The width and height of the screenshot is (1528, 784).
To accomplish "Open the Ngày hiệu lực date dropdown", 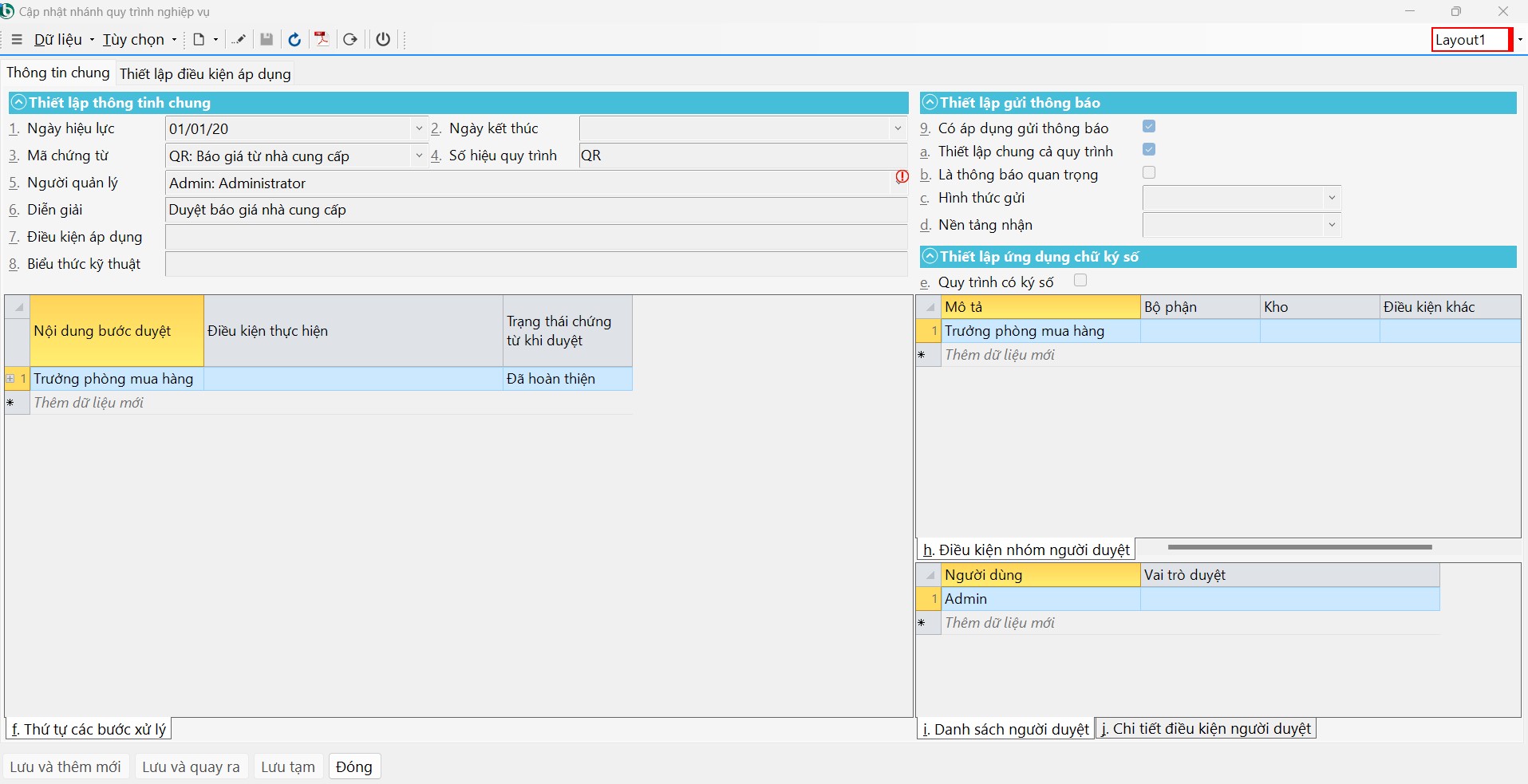I will (x=419, y=128).
